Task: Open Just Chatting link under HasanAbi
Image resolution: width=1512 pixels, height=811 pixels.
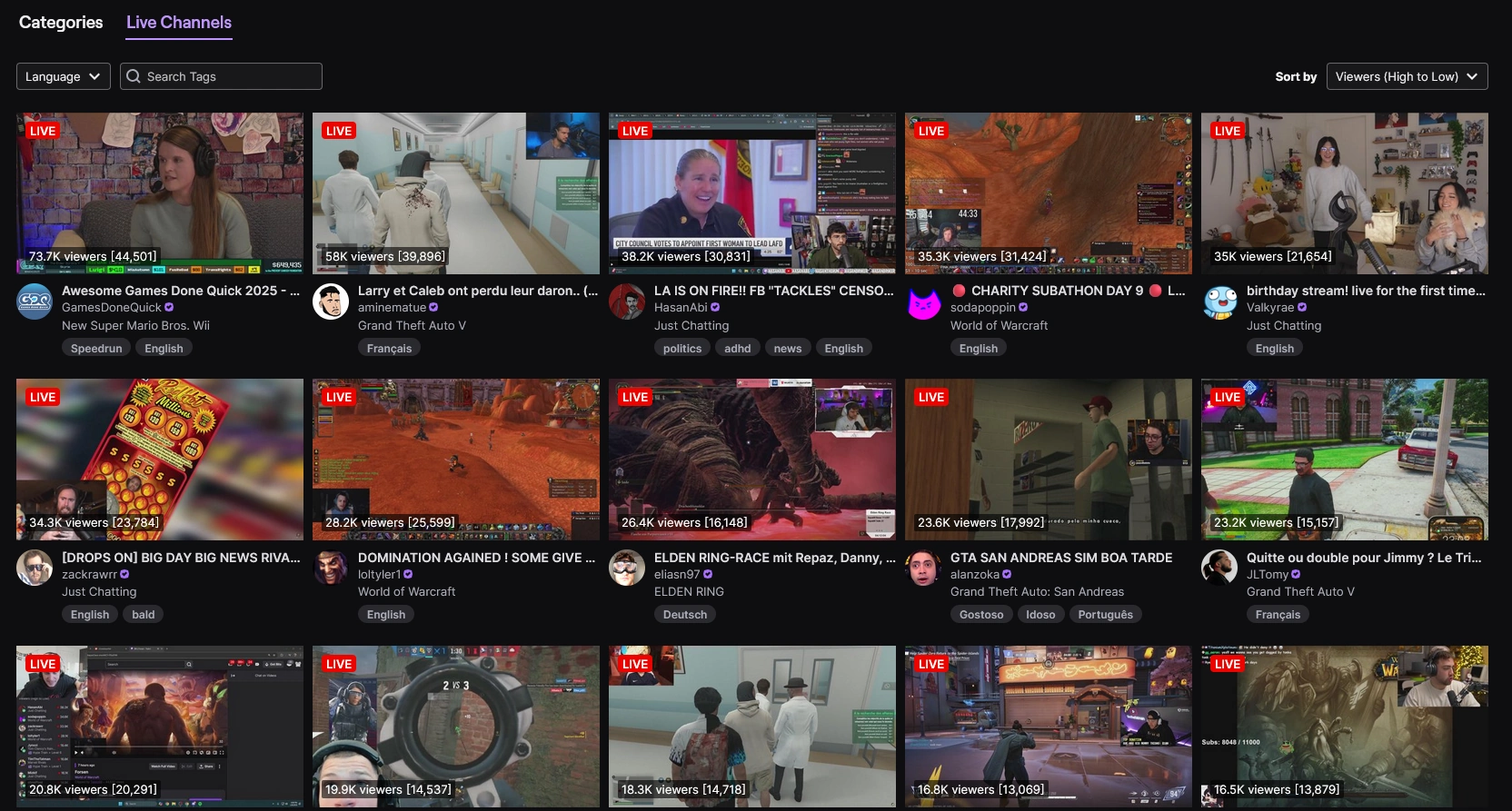Action: 691,325
